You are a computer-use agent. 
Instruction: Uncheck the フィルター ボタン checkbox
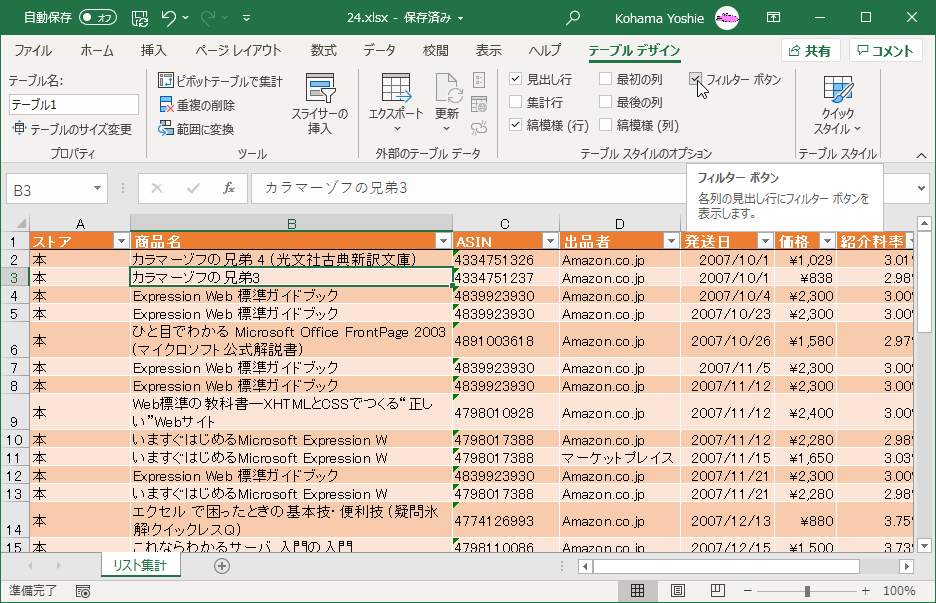[695, 80]
